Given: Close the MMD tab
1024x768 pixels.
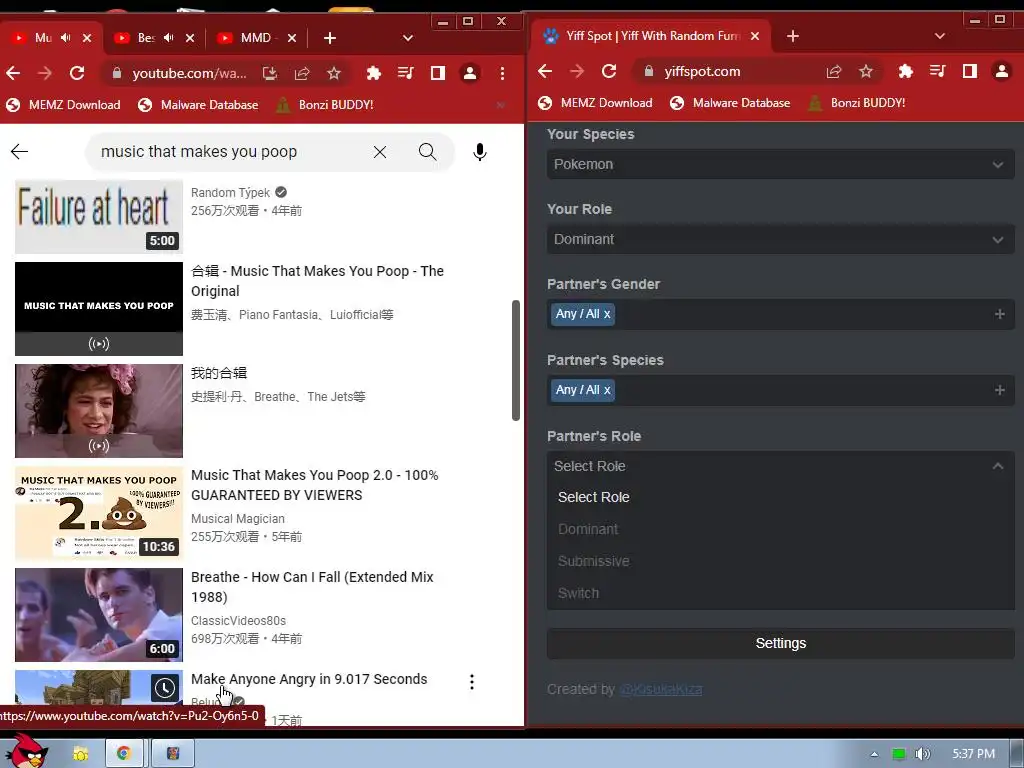Looking at the screenshot, I should (x=292, y=38).
